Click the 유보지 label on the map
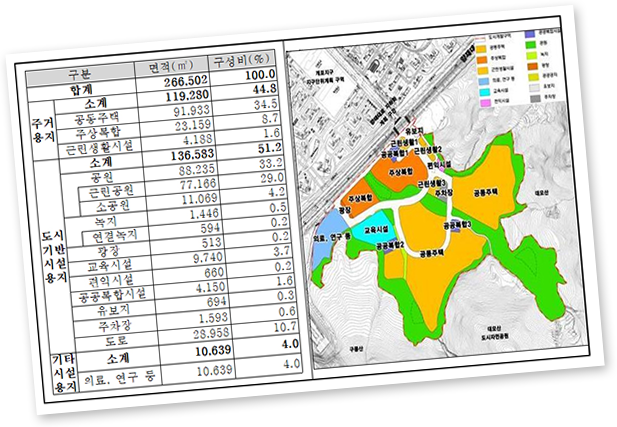The width and height of the screenshot is (617, 427). [x=414, y=131]
